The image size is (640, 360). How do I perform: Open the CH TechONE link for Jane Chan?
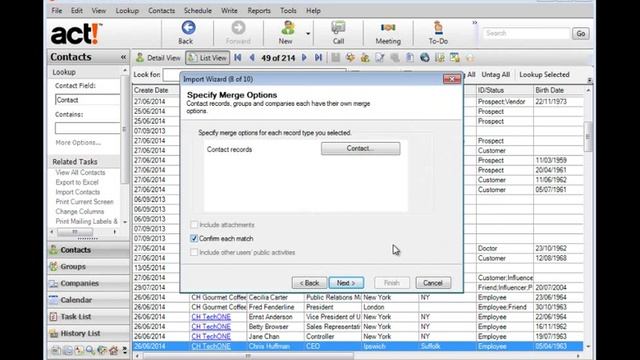pos(211,337)
